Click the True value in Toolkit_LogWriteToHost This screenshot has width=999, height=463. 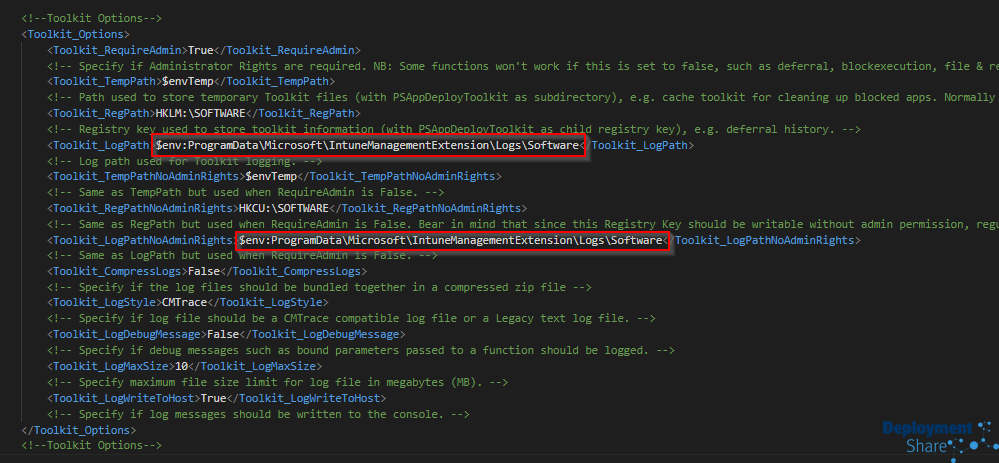[x=216, y=398]
